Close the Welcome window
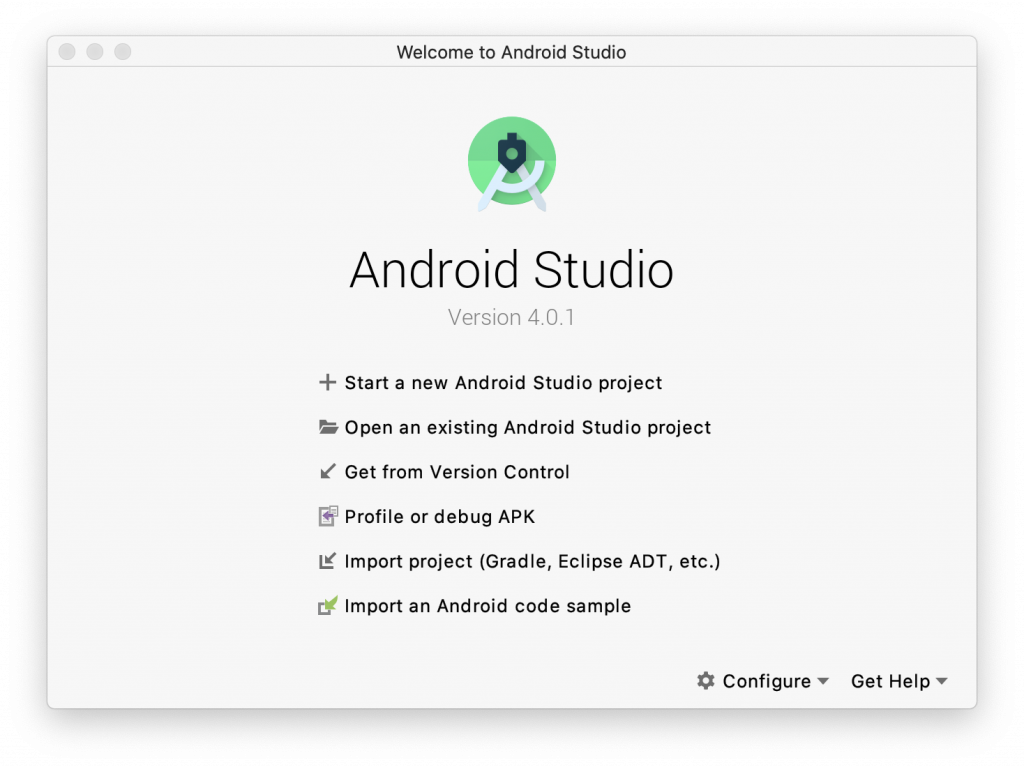1024x767 pixels. (x=67, y=52)
